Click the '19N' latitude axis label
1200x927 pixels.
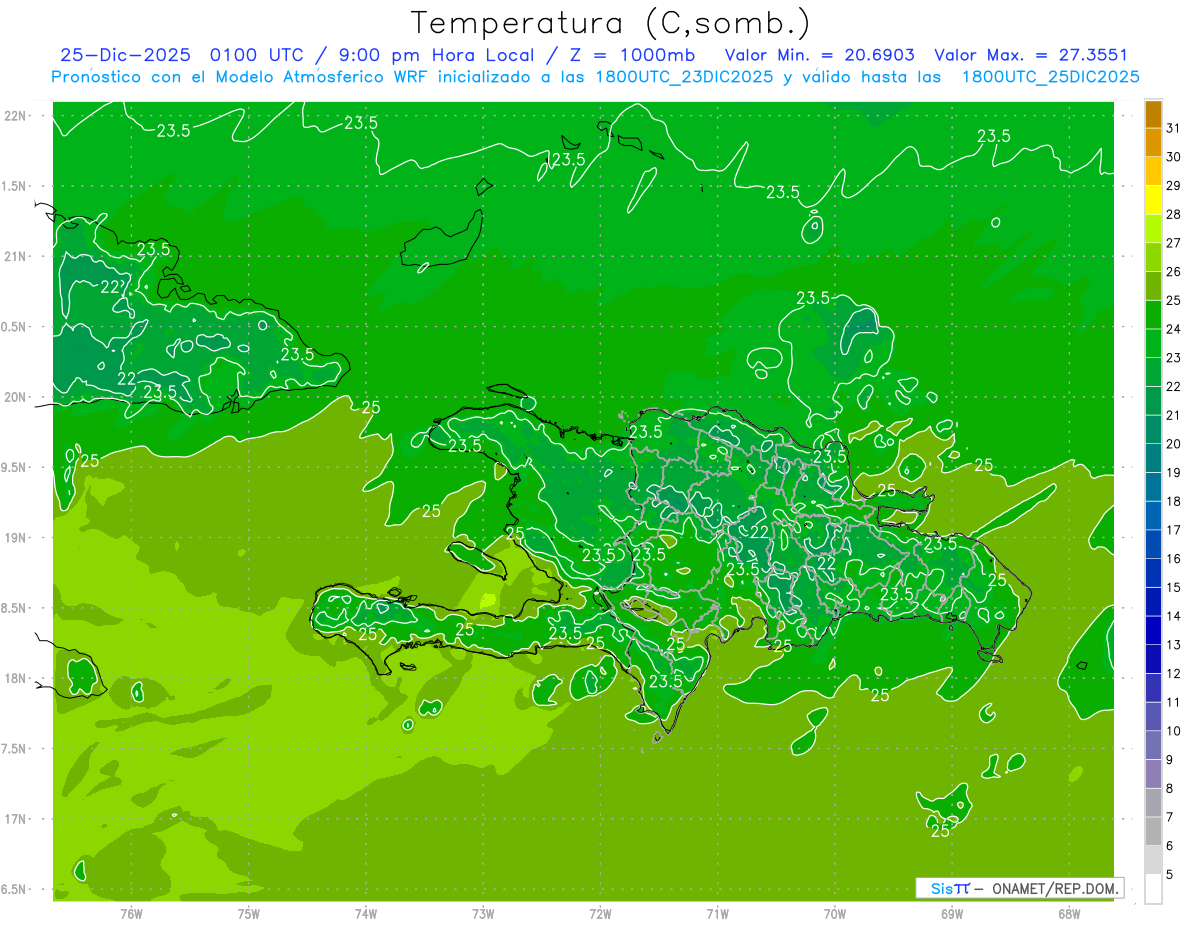coord(16,537)
